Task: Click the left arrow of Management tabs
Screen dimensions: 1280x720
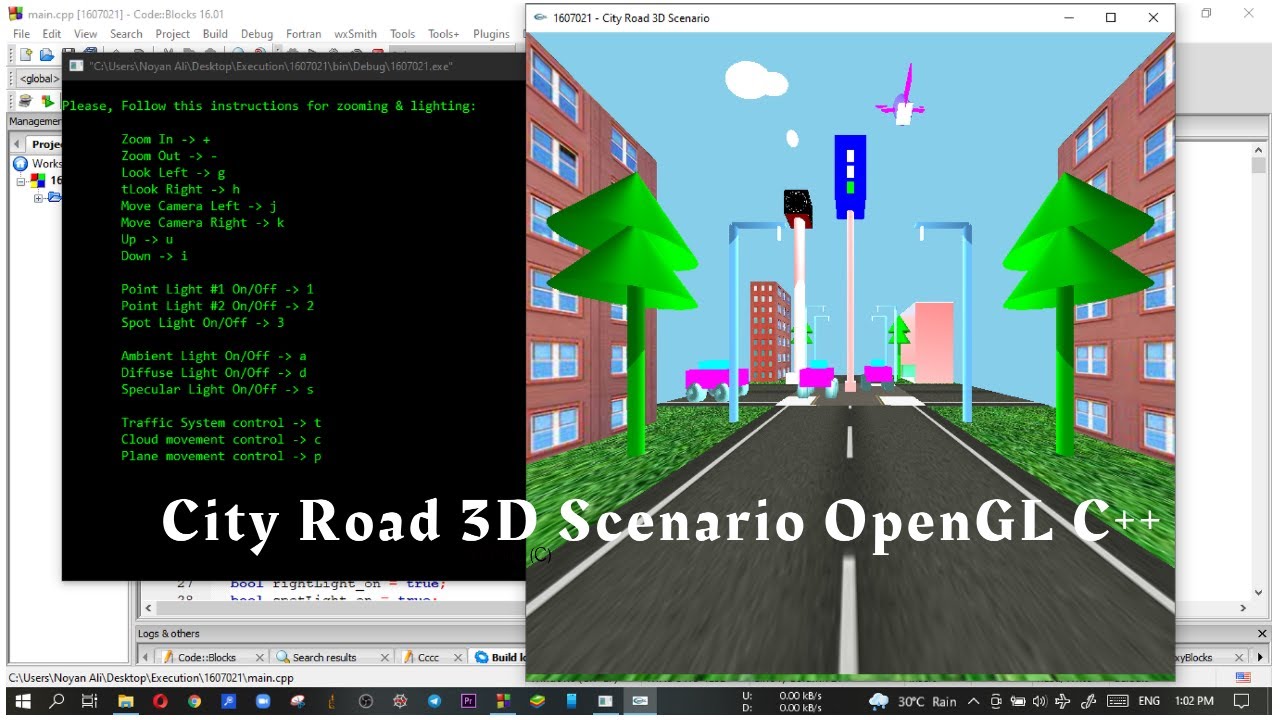Action: click(16, 144)
